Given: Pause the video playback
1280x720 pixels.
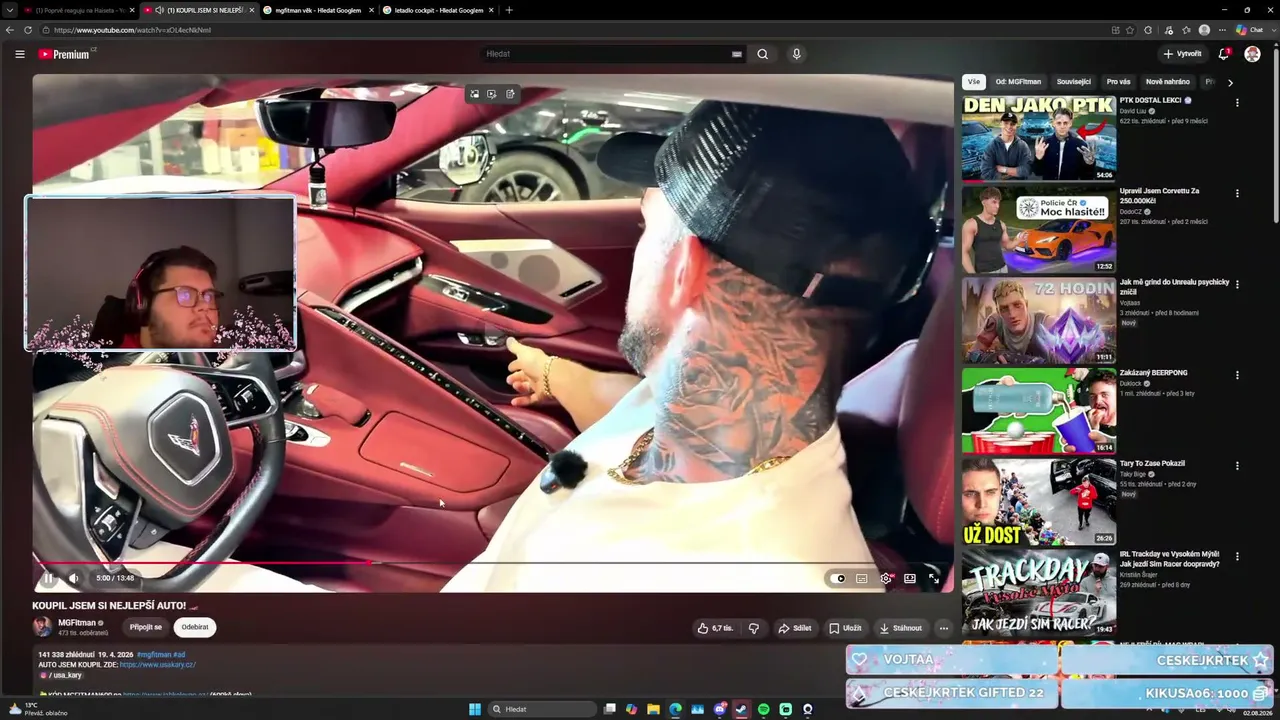Looking at the screenshot, I should (x=48, y=578).
